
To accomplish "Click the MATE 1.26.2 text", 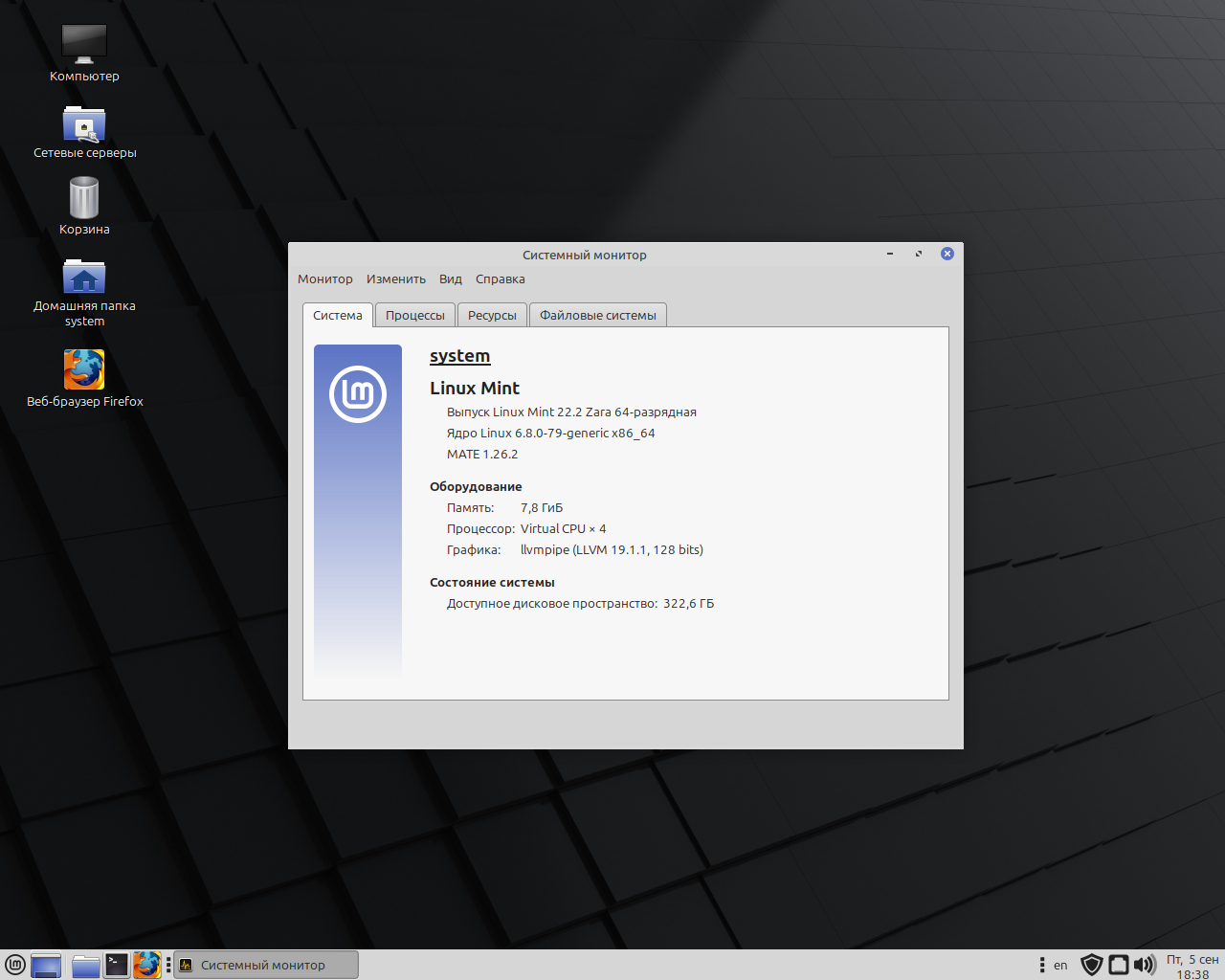I will coord(482,455).
